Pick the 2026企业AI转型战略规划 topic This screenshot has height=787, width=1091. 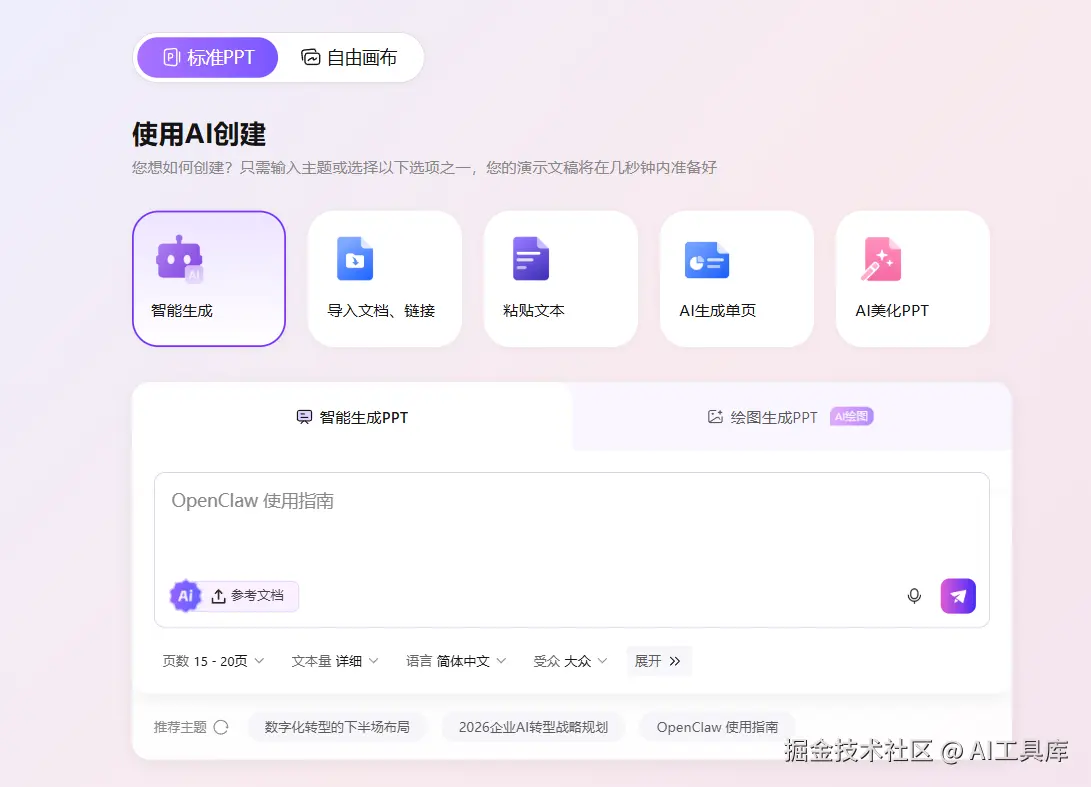point(533,727)
